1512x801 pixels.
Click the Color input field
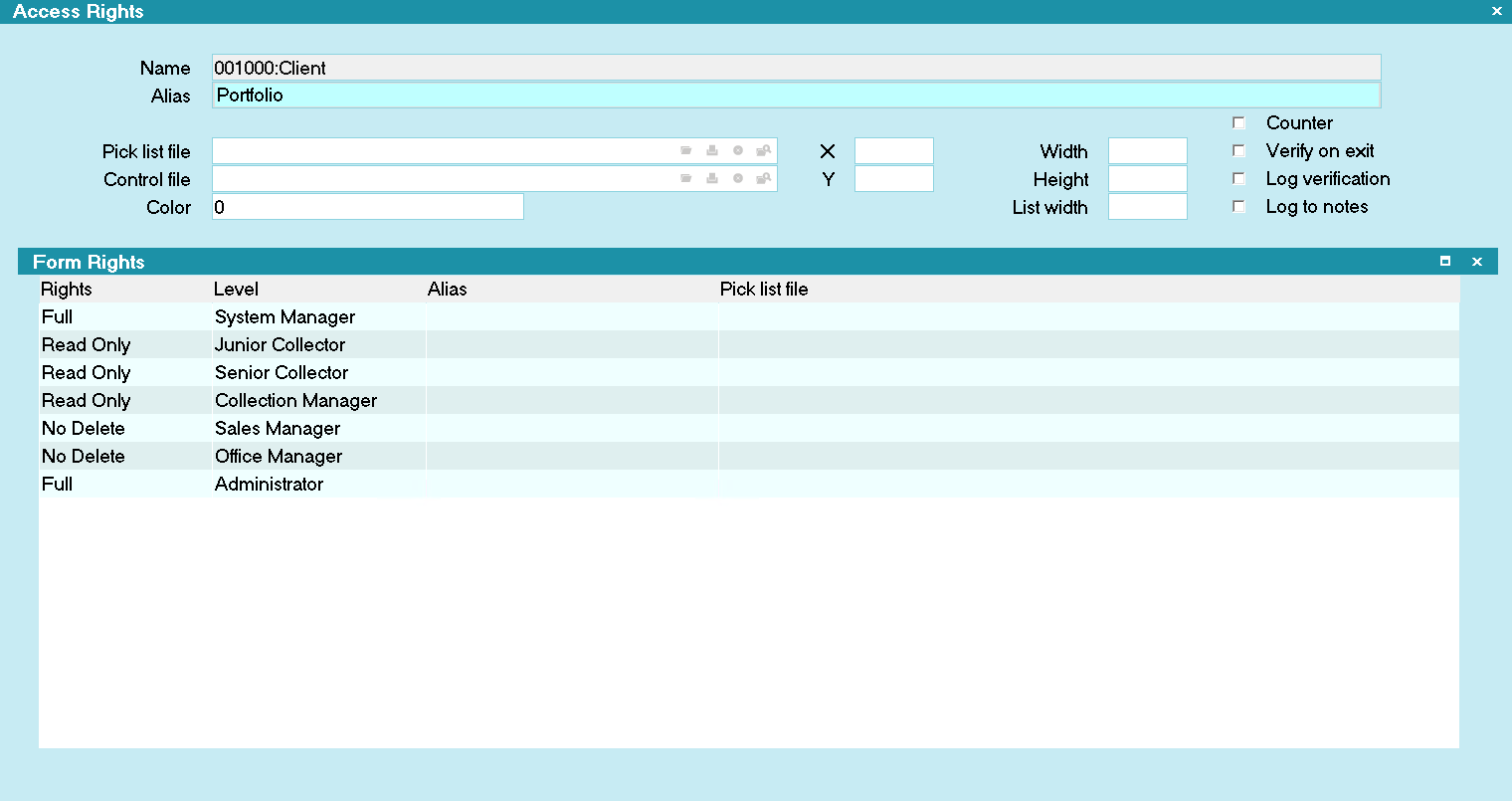(367, 207)
